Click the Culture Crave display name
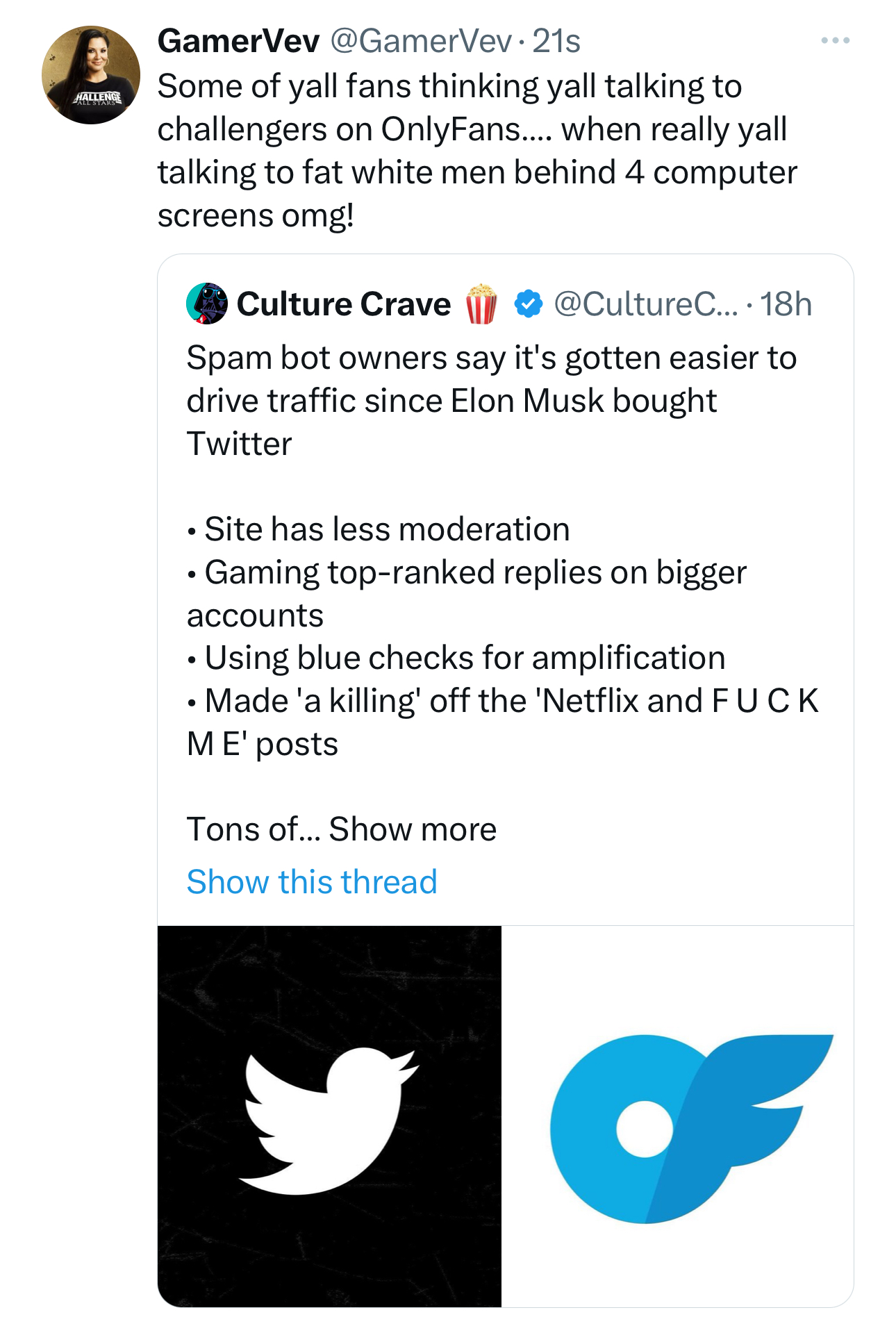This screenshot has height=1317, width=896. pos(344,304)
